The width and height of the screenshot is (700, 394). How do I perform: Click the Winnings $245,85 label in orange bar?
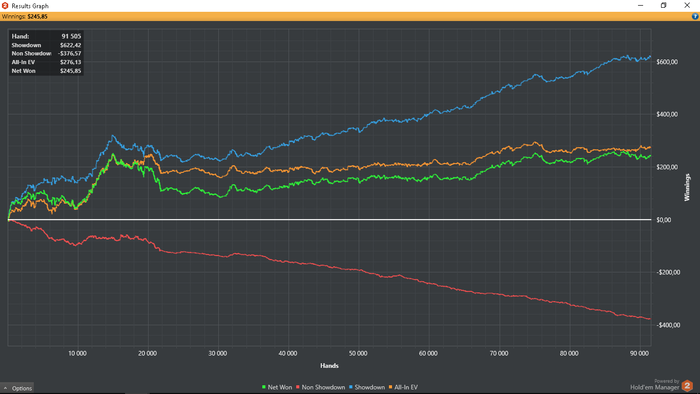pyautogui.click(x=25, y=17)
